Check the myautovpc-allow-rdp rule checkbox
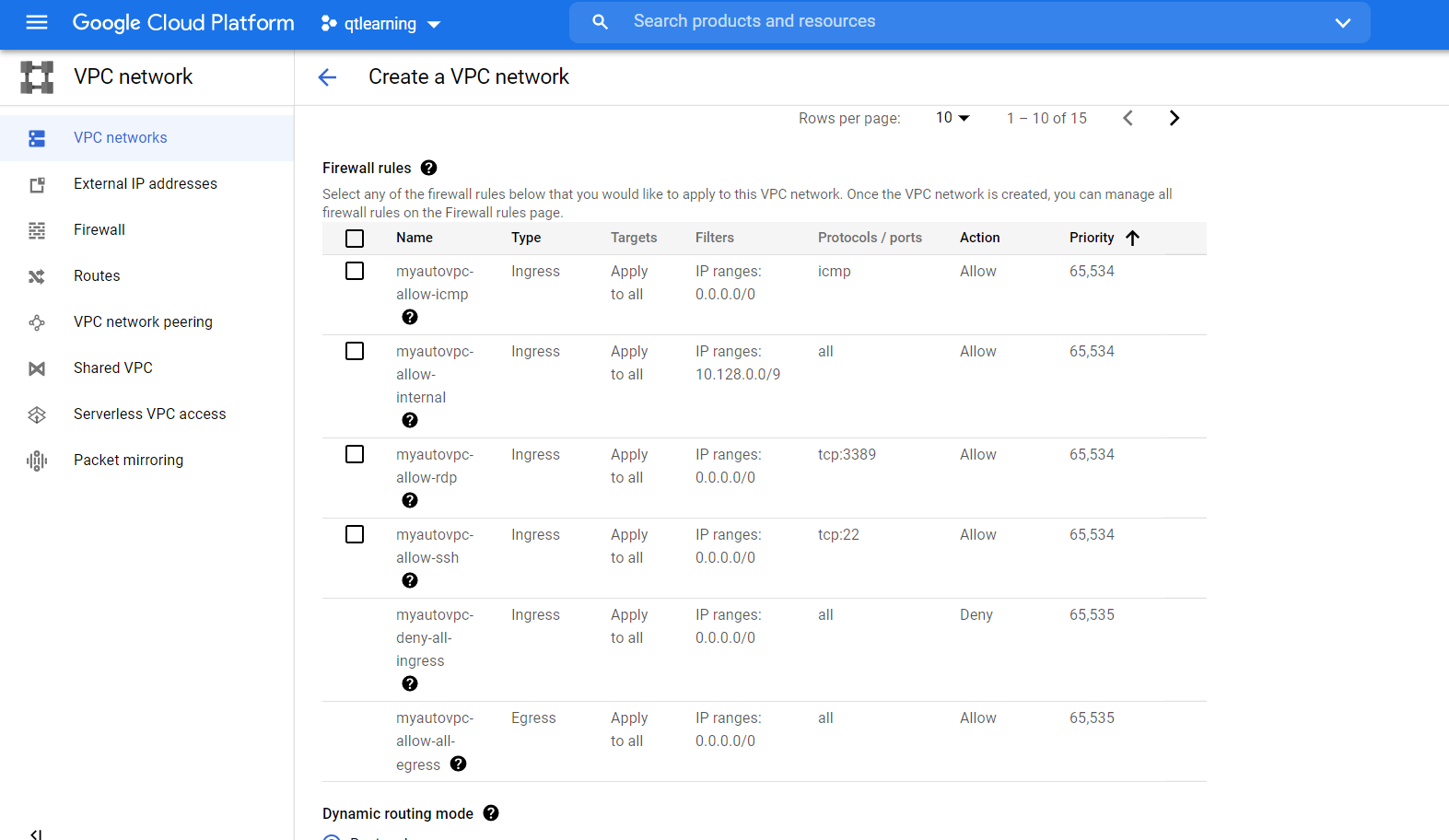This screenshot has width=1449, height=840. click(355, 454)
